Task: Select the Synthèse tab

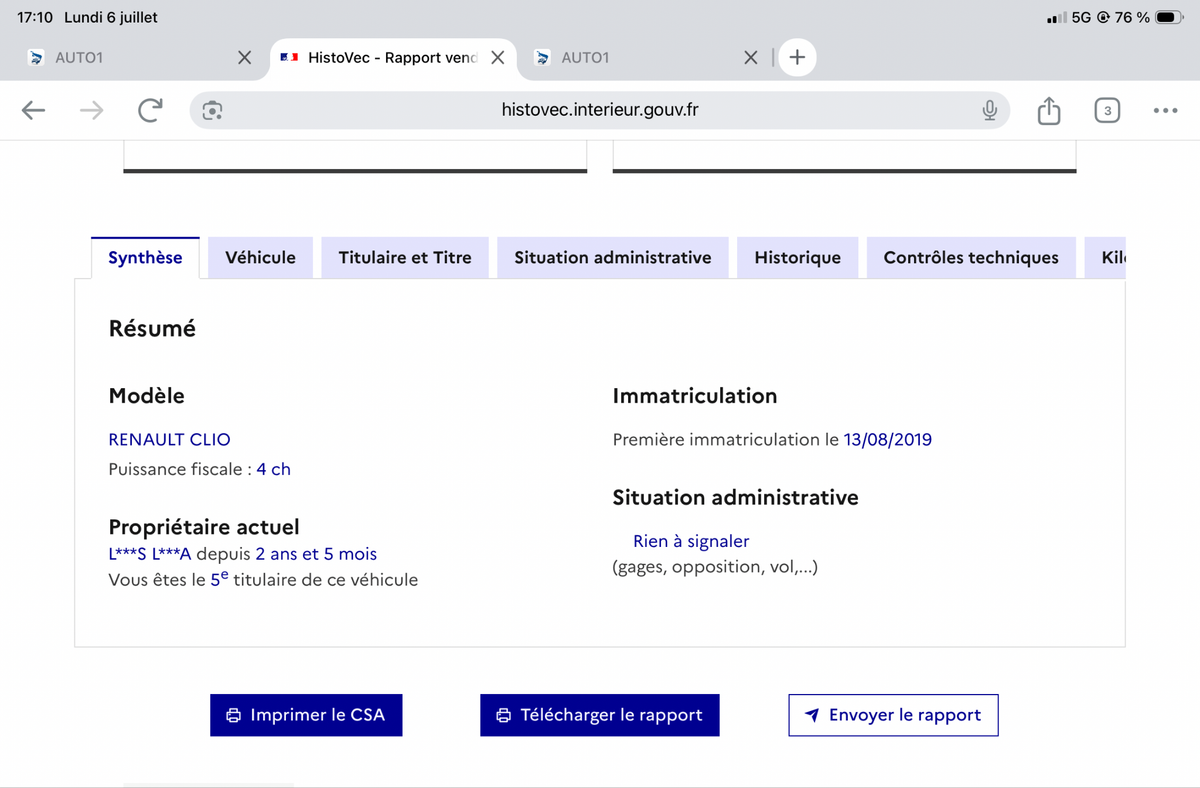Action: pyautogui.click(x=145, y=257)
